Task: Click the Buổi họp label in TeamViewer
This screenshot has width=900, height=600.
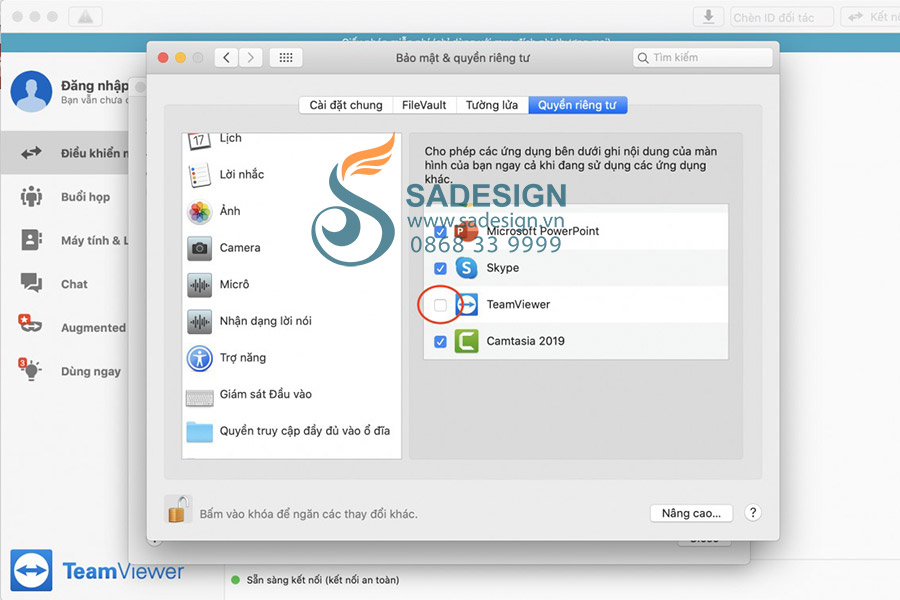Action: point(86,197)
